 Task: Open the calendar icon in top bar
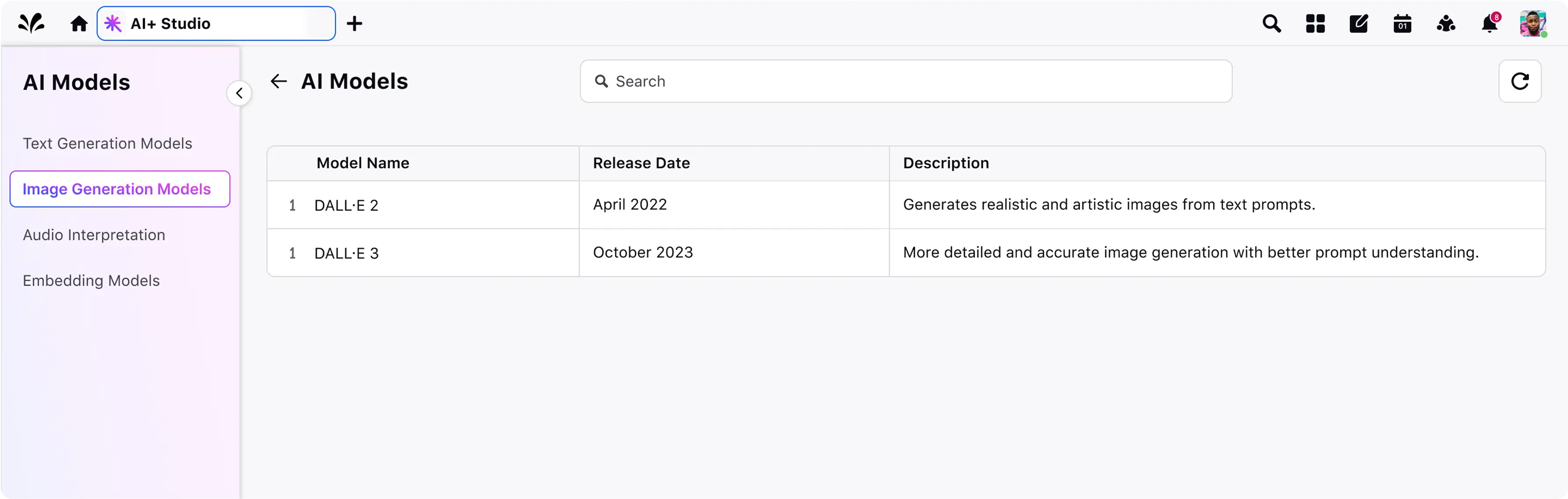tap(1402, 24)
